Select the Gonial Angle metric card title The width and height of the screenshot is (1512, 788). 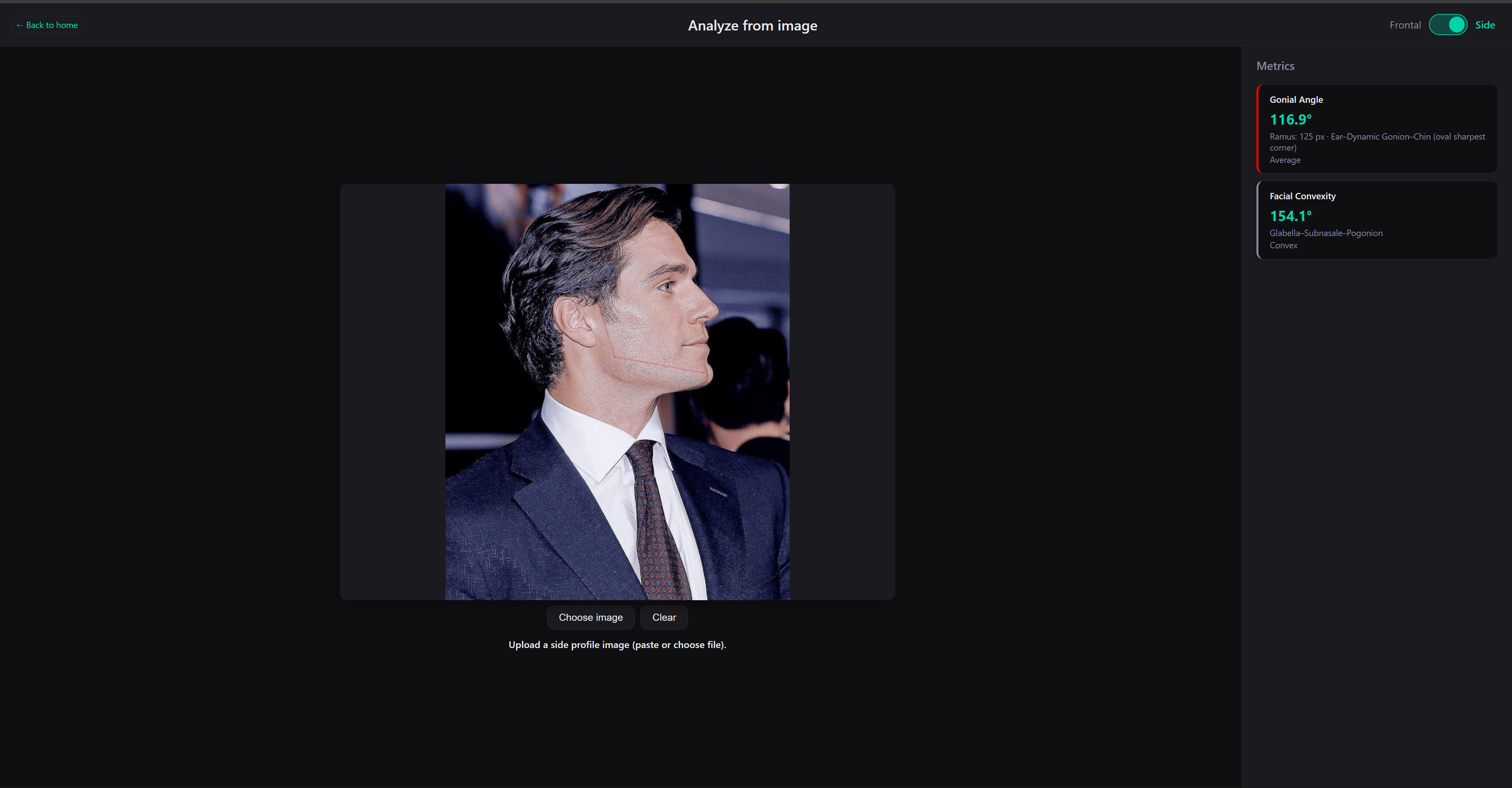point(1296,100)
